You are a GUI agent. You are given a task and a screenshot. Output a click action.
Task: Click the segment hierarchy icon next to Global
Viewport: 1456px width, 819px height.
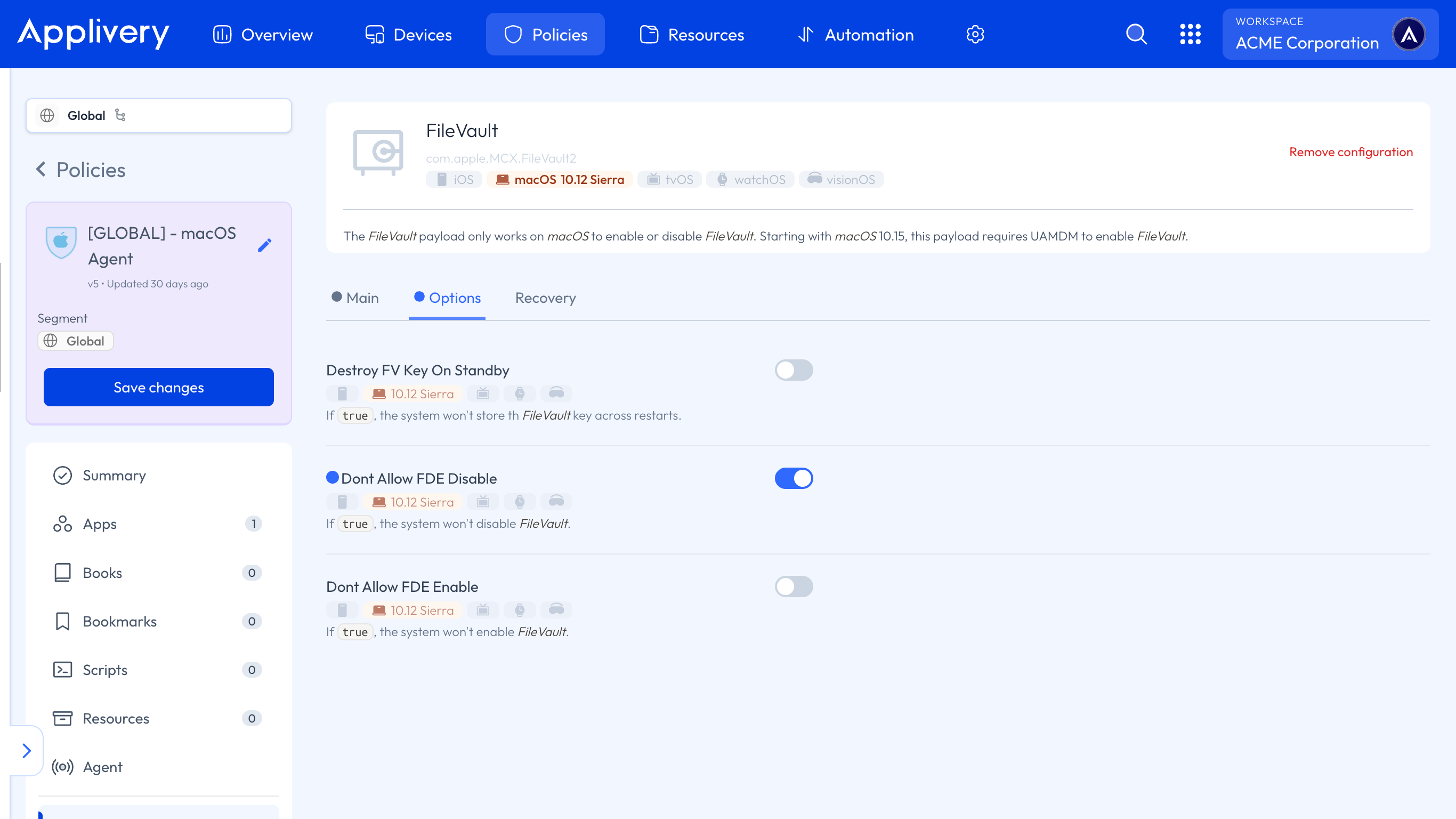pyautogui.click(x=120, y=115)
